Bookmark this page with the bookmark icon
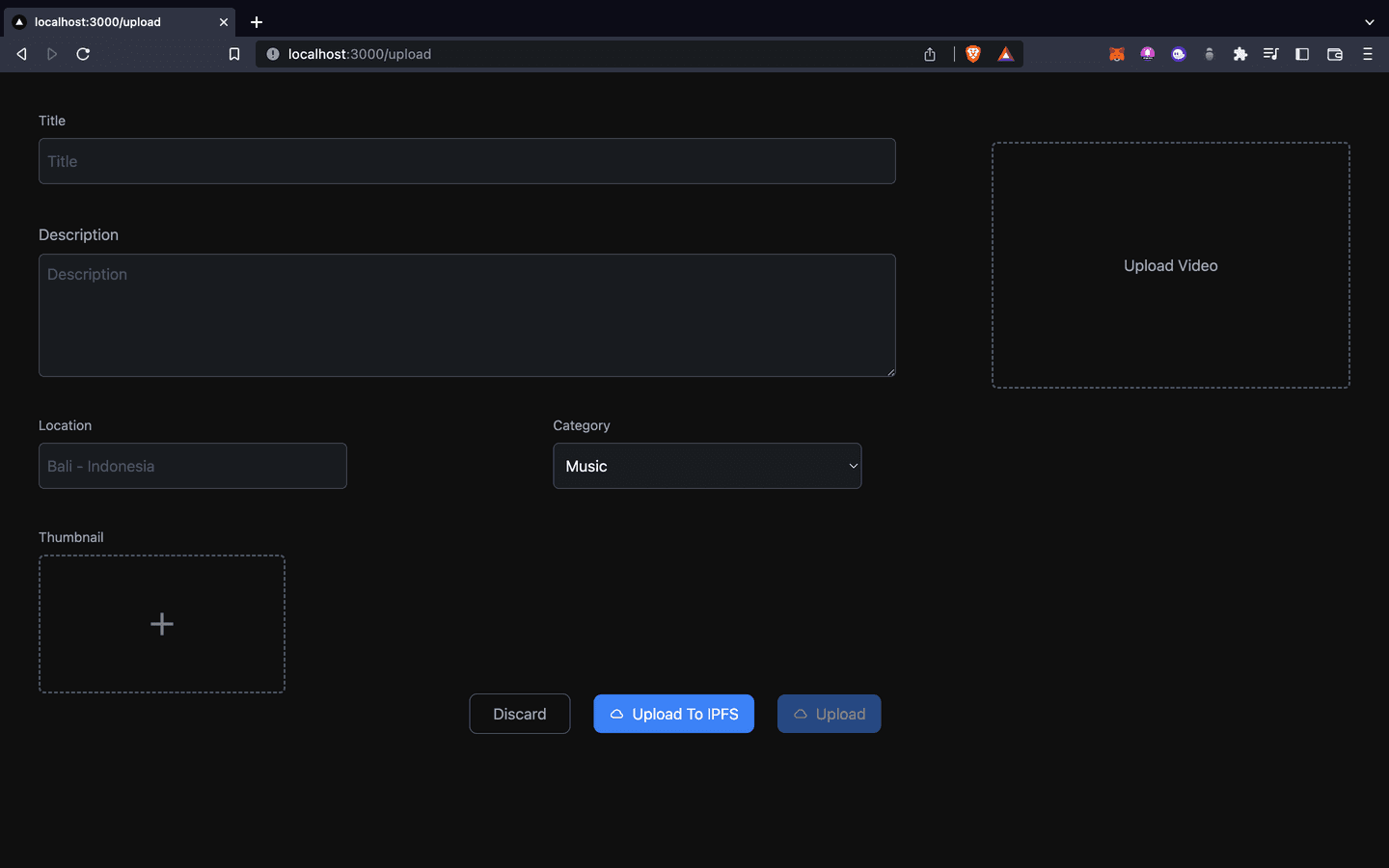Image resolution: width=1389 pixels, height=868 pixels. coord(233,54)
